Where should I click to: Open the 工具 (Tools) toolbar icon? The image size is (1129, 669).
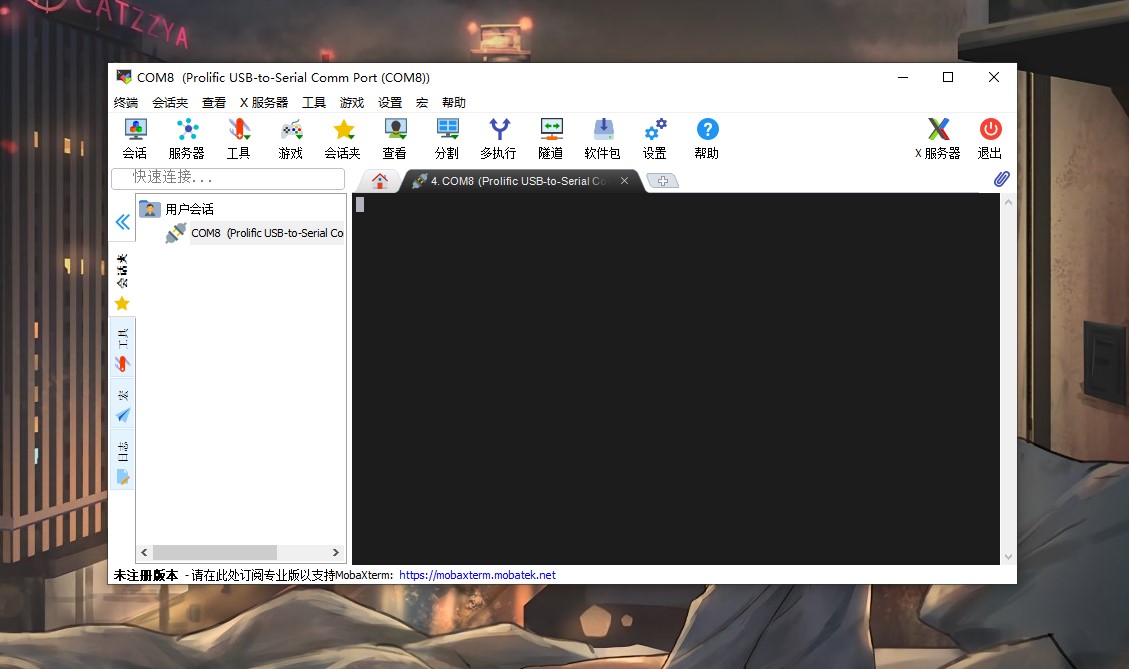[x=238, y=139]
